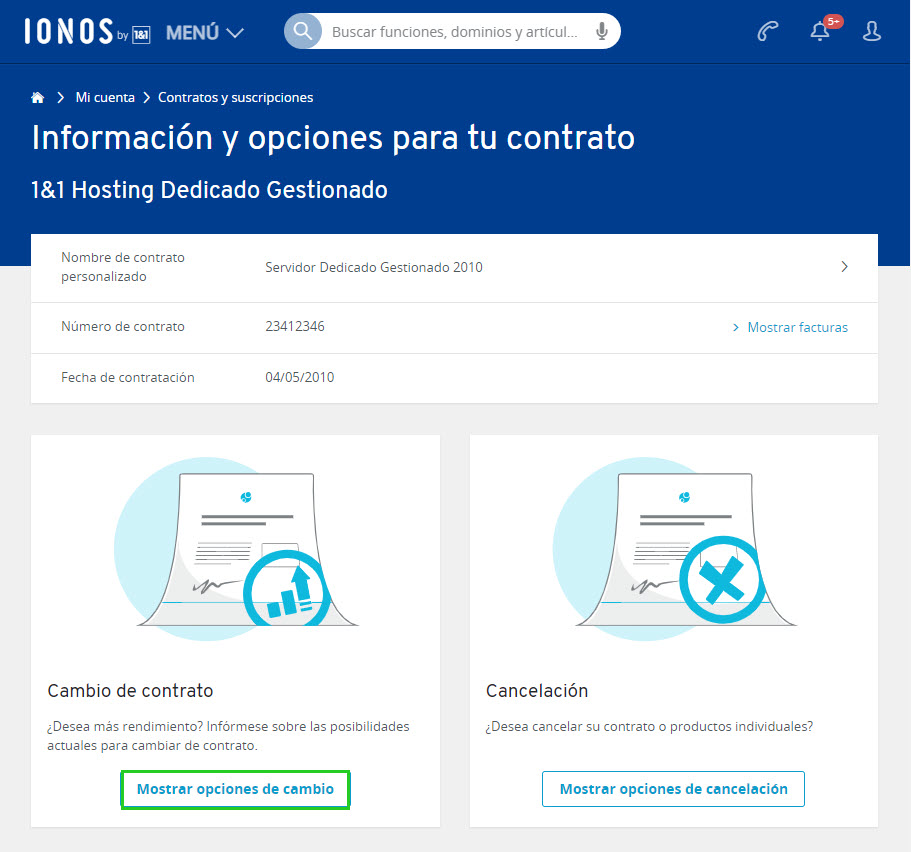Click Mostrar facturas link

point(791,327)
